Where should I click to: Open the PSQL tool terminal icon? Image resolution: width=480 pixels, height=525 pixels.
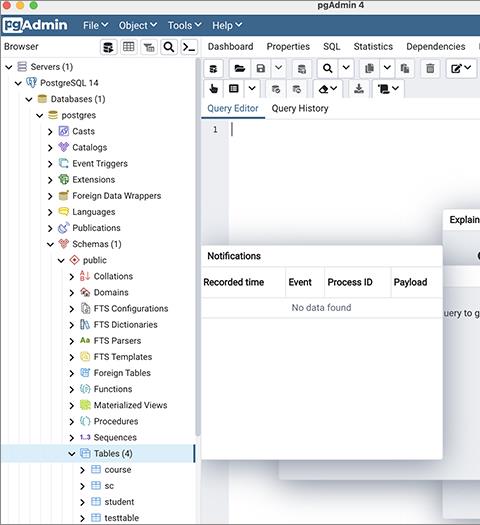[189, 47]
